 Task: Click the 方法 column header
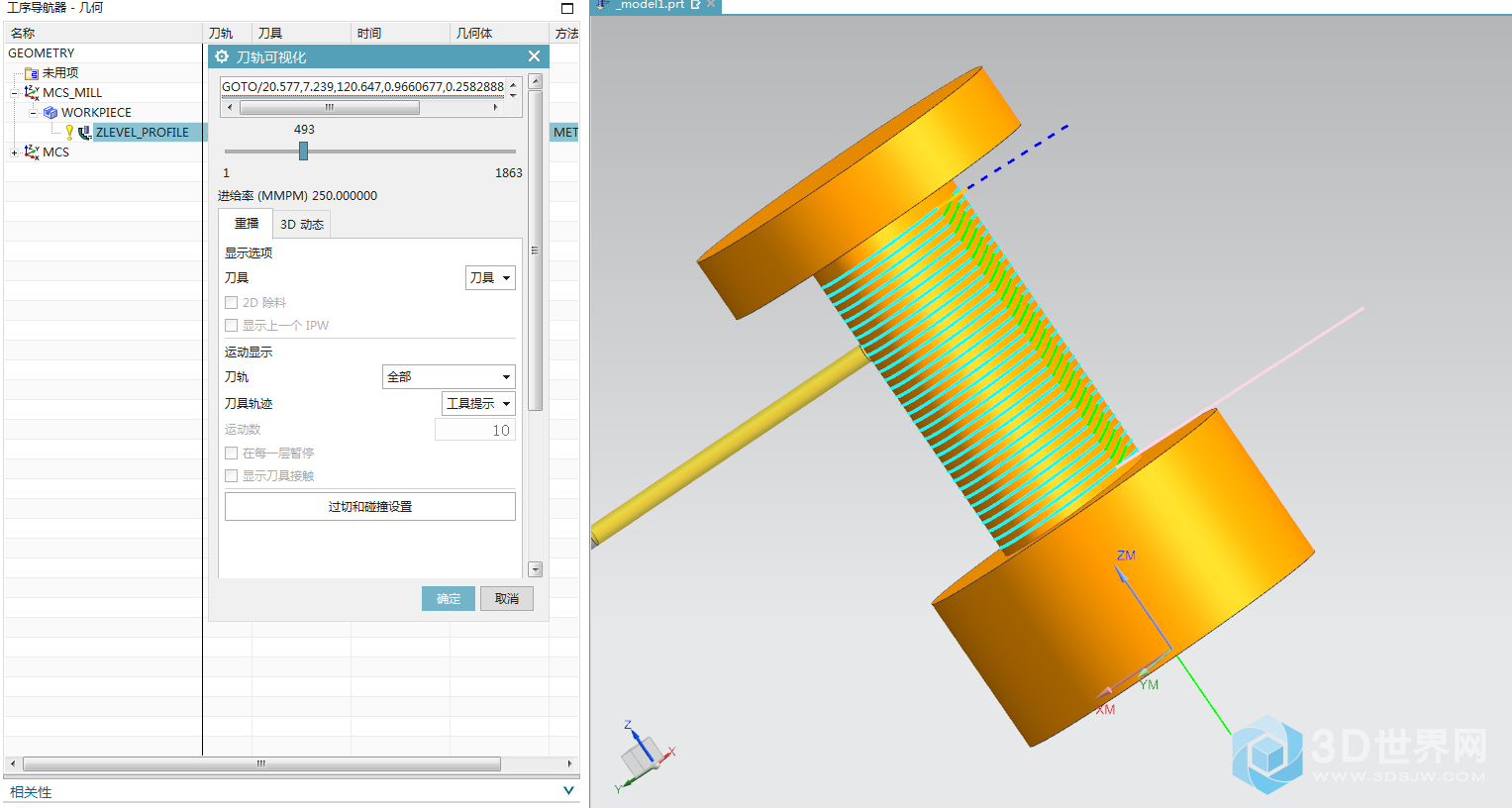[565, 34]
